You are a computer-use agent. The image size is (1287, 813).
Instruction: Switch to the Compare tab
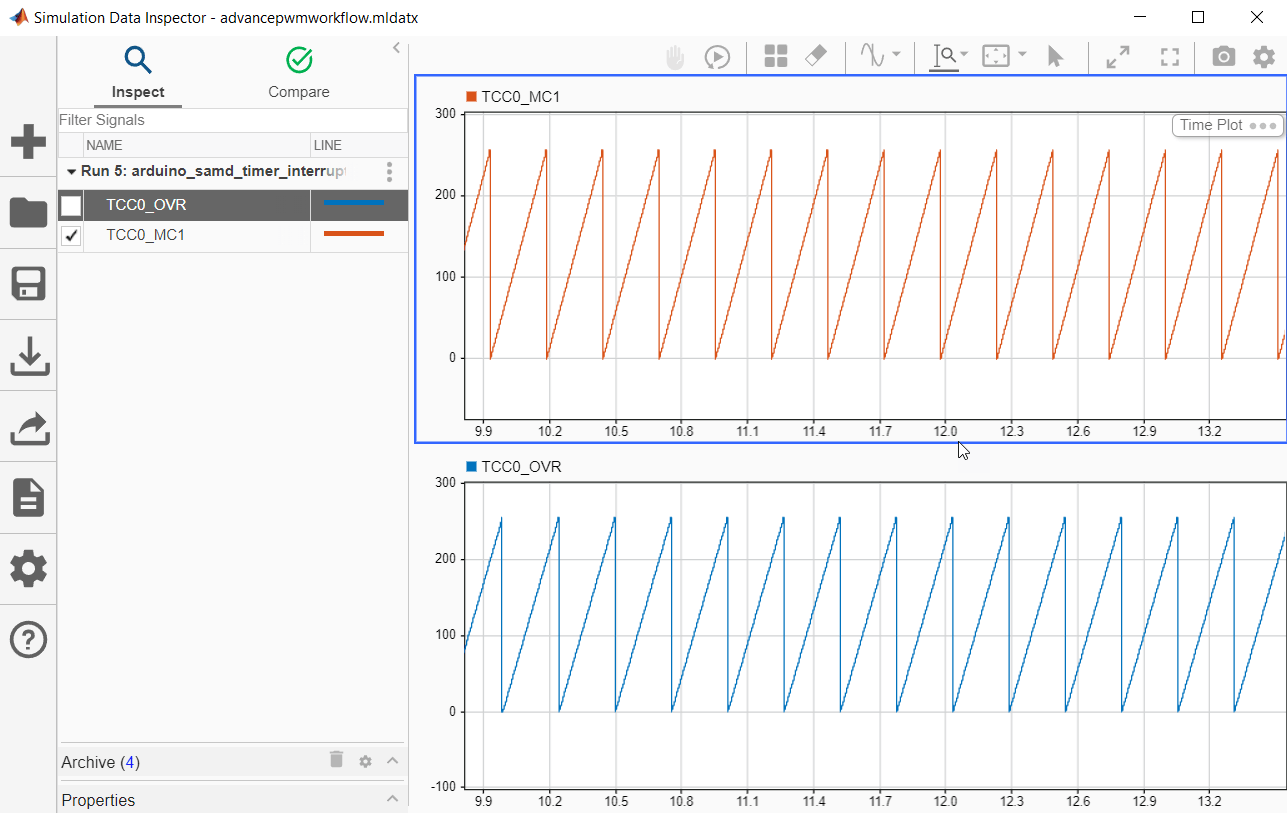click(298, 73)
